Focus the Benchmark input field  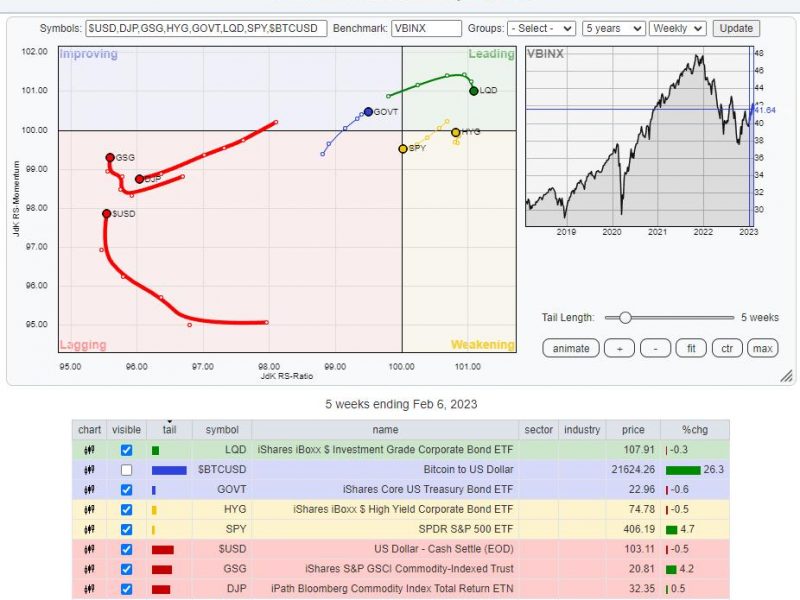426,29
